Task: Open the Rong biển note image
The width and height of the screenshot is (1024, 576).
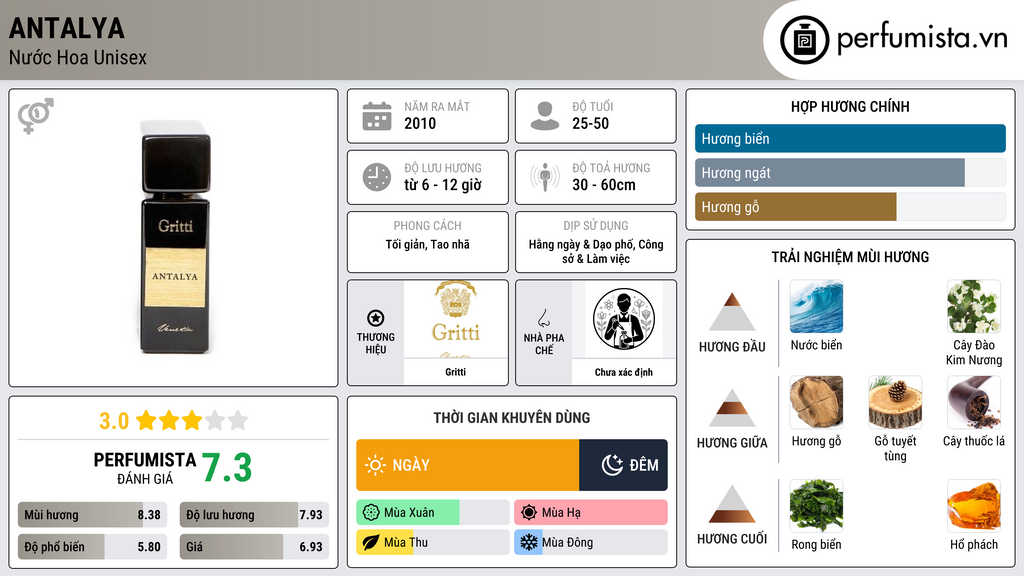Action: (x=816, y=506)
